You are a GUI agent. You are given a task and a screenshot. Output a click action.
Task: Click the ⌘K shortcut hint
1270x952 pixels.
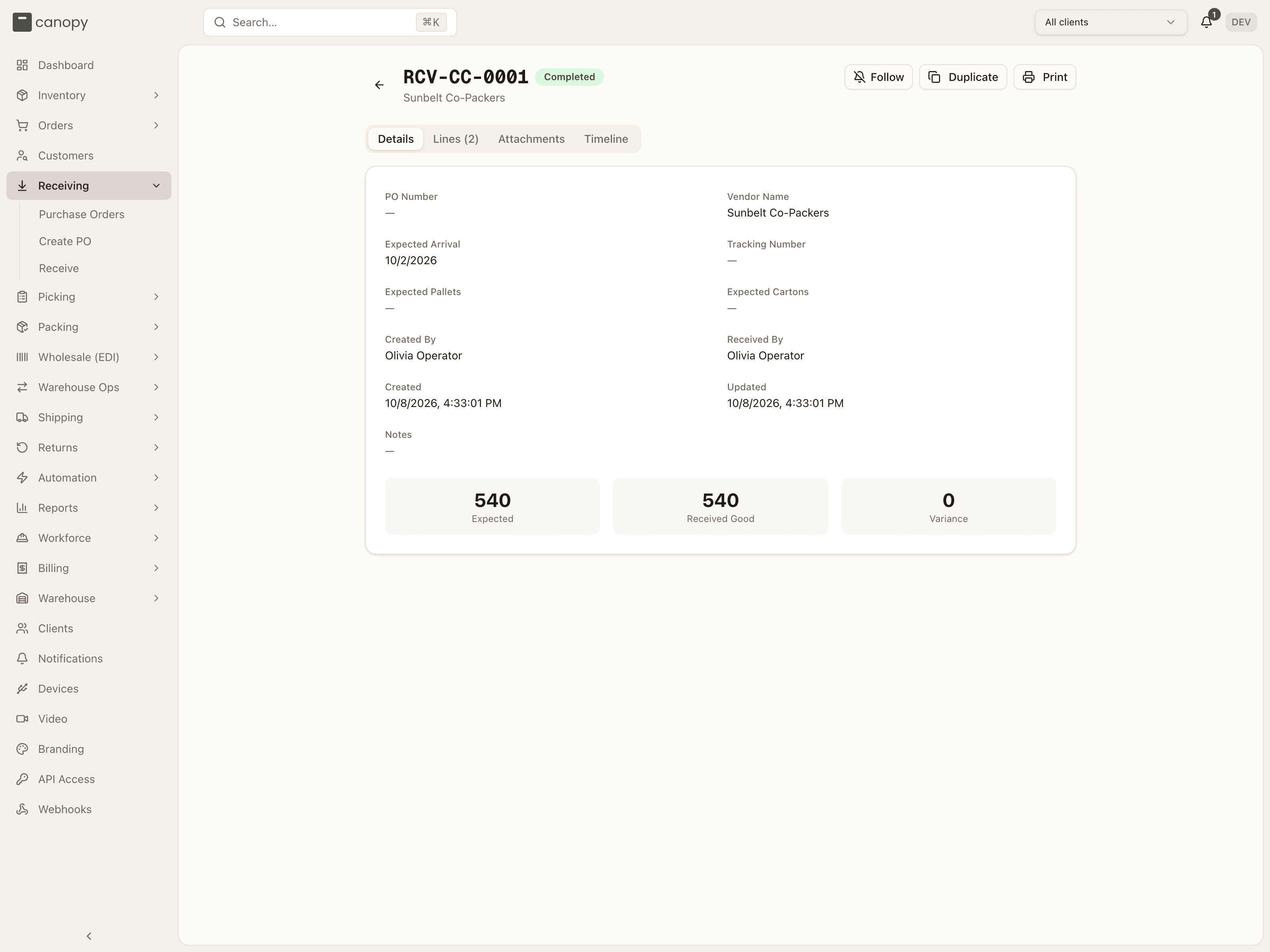point(431,22)
